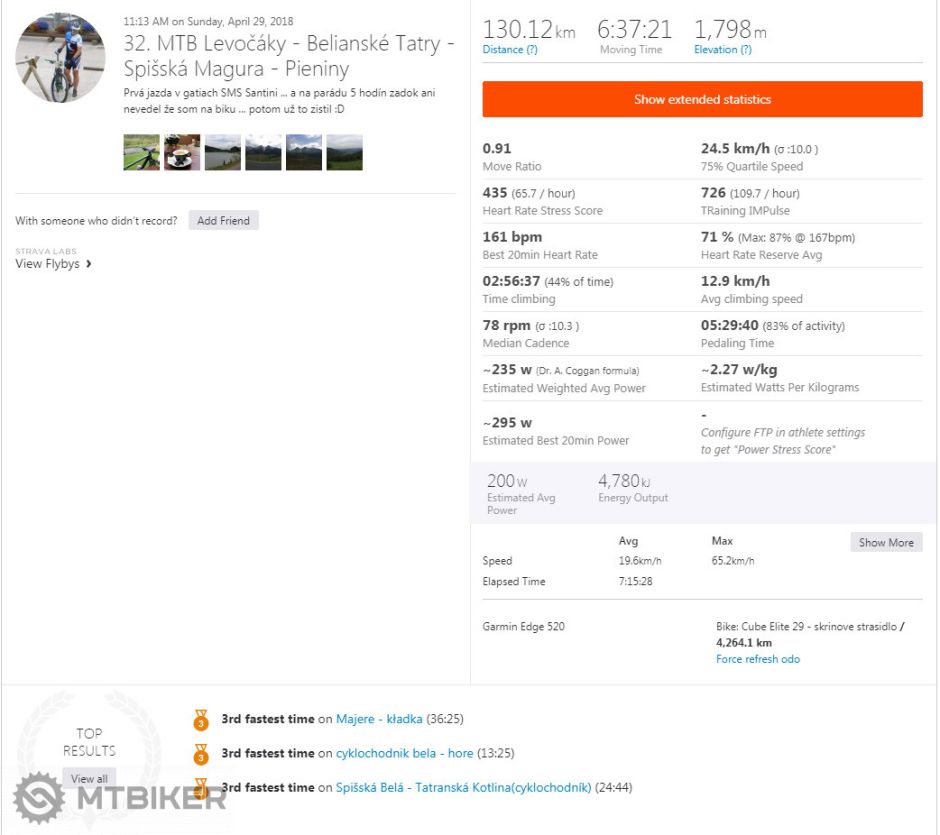This screenshot has width=940, height=835.
Task: Open Spišská Belá - Tatranská Kotlina segment link
Action: (463, 788)
